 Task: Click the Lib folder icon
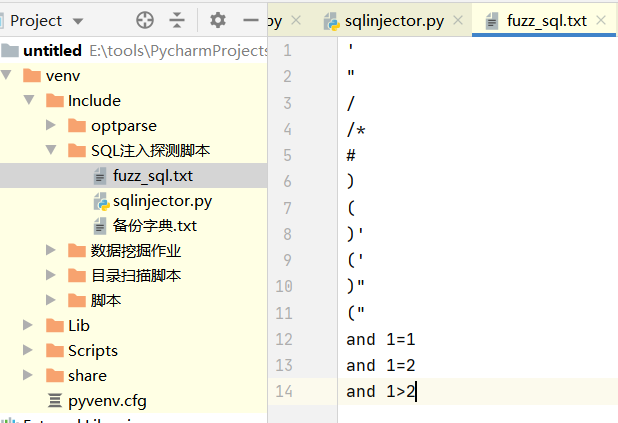coord(54,326)
